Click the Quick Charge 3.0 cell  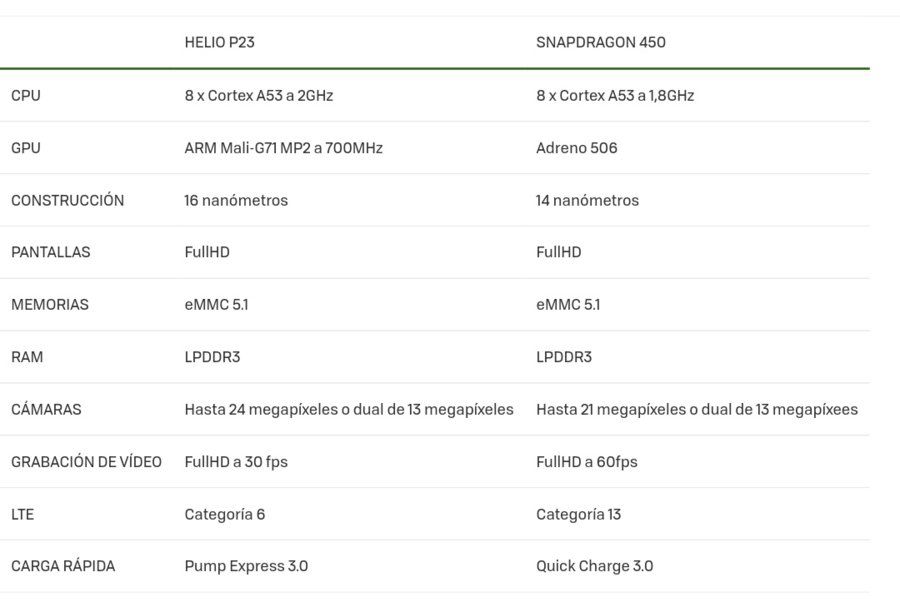595,566
